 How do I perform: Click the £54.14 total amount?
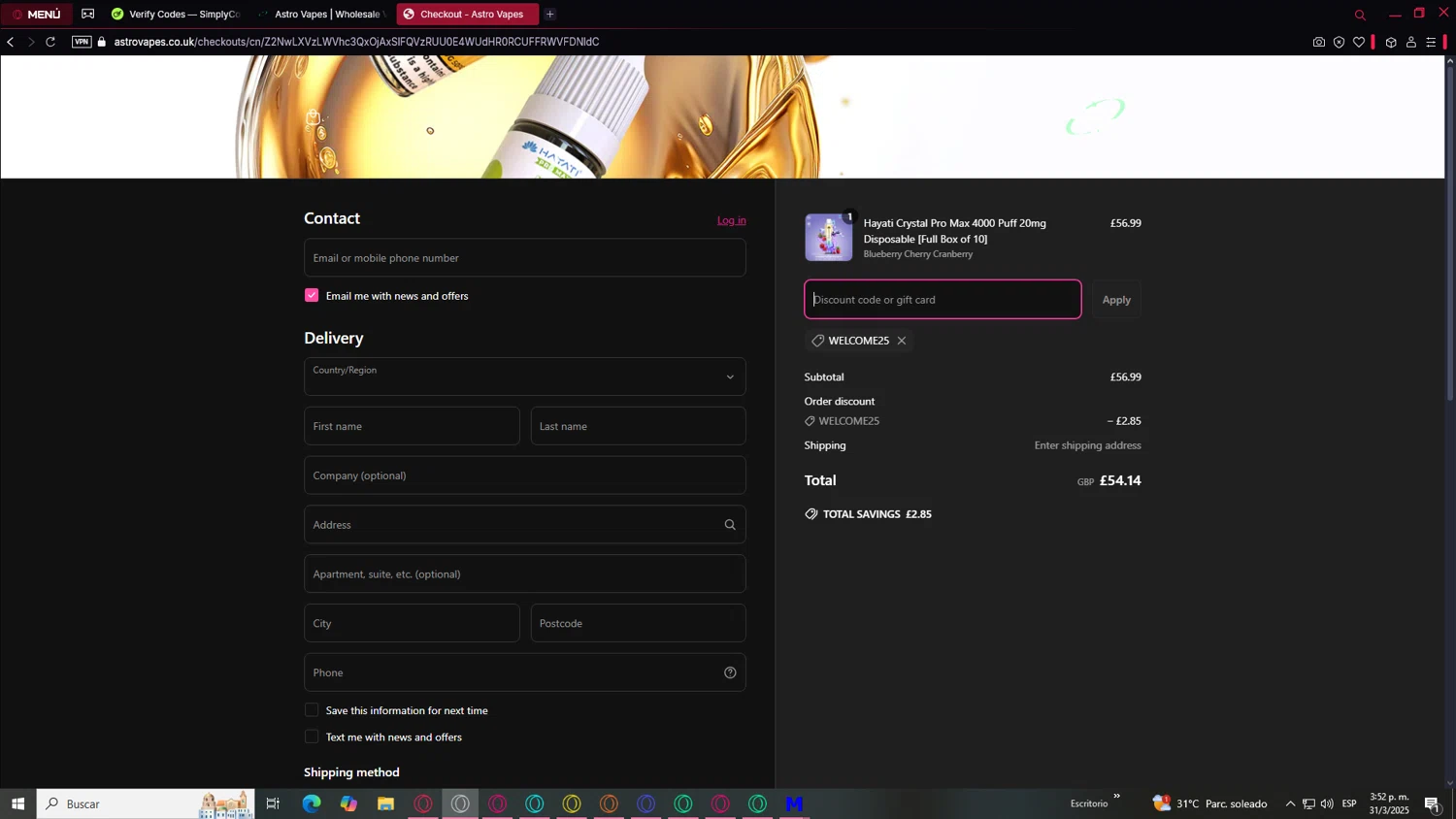(x=1120, y=480)
